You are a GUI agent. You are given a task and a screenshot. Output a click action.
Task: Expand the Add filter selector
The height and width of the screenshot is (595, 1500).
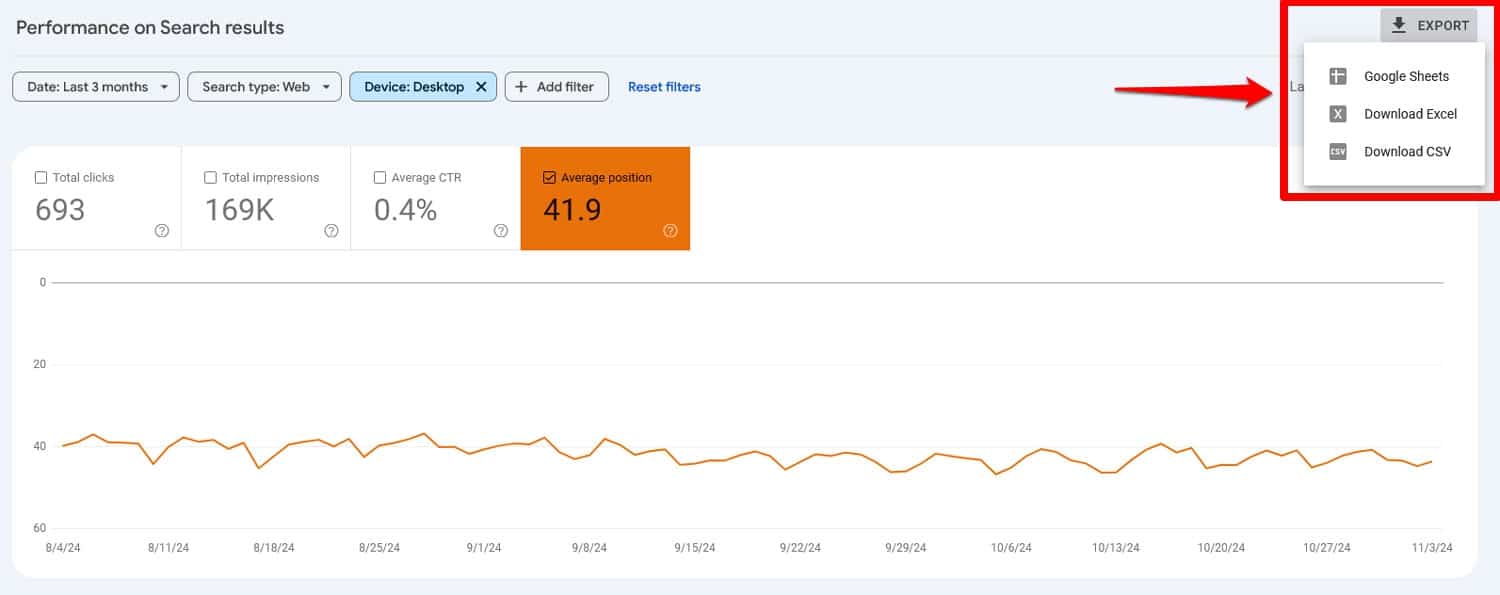[557, 86]
